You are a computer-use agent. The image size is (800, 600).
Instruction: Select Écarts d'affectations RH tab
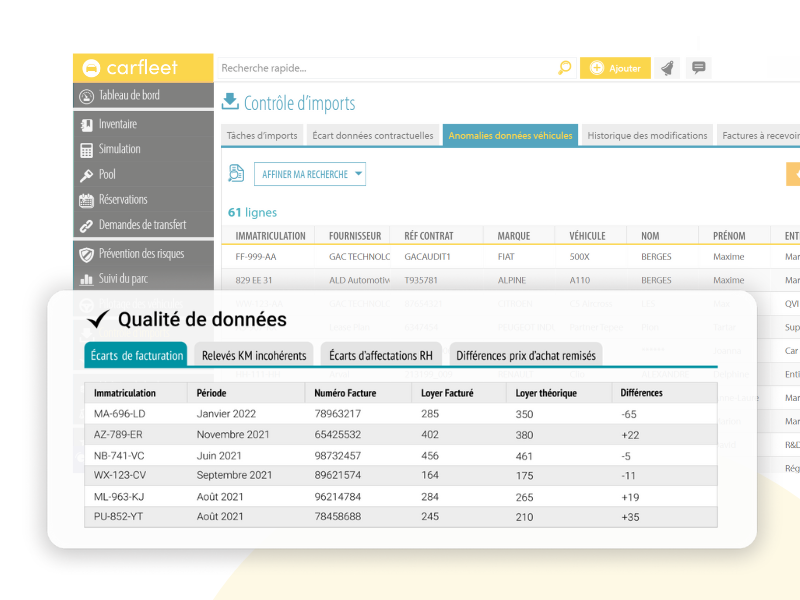pos(381,355)
